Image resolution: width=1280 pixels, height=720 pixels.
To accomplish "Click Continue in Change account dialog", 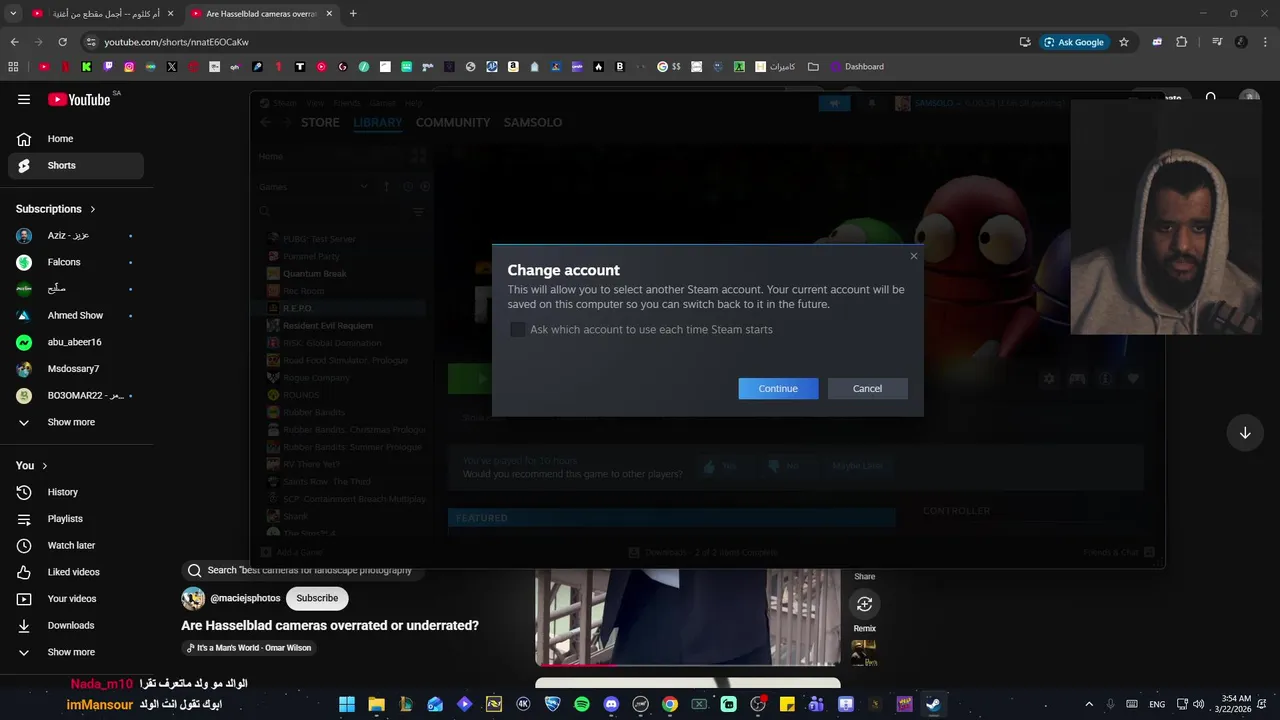I will pyautogui.click(x=778, y=388).
